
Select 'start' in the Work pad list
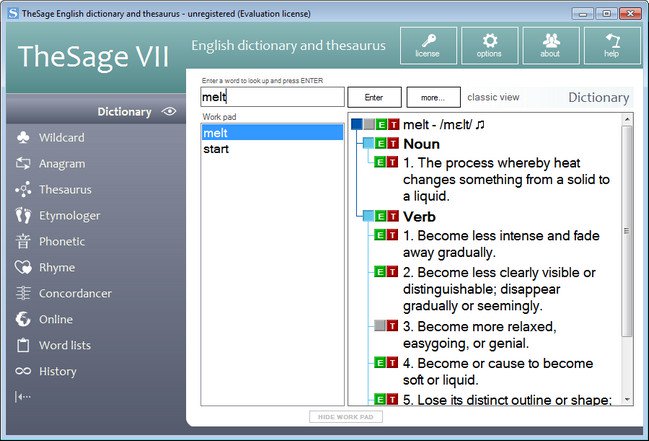(272, 149)
